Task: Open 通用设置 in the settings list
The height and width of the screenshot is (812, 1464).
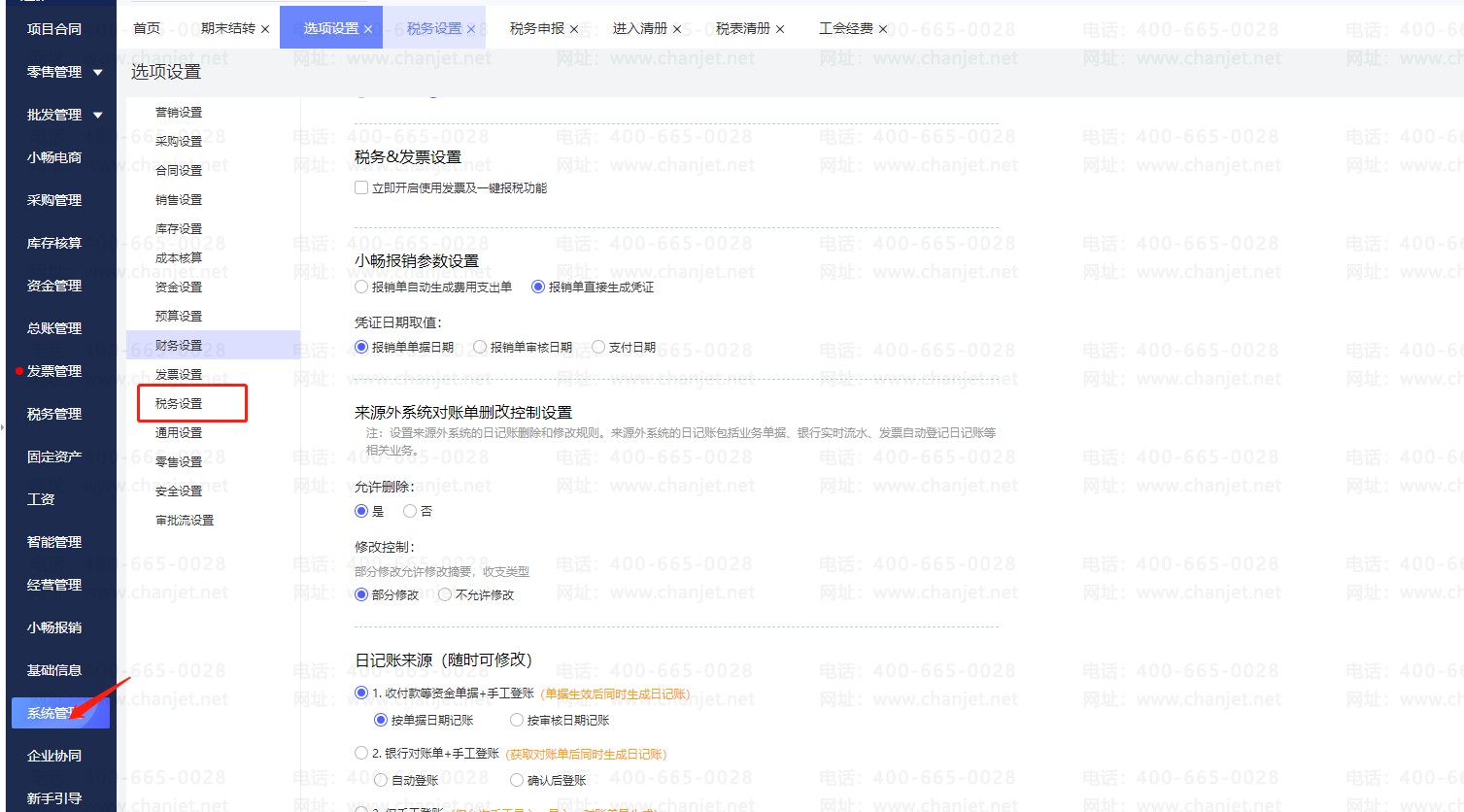Action: click(x=179, y=432)
